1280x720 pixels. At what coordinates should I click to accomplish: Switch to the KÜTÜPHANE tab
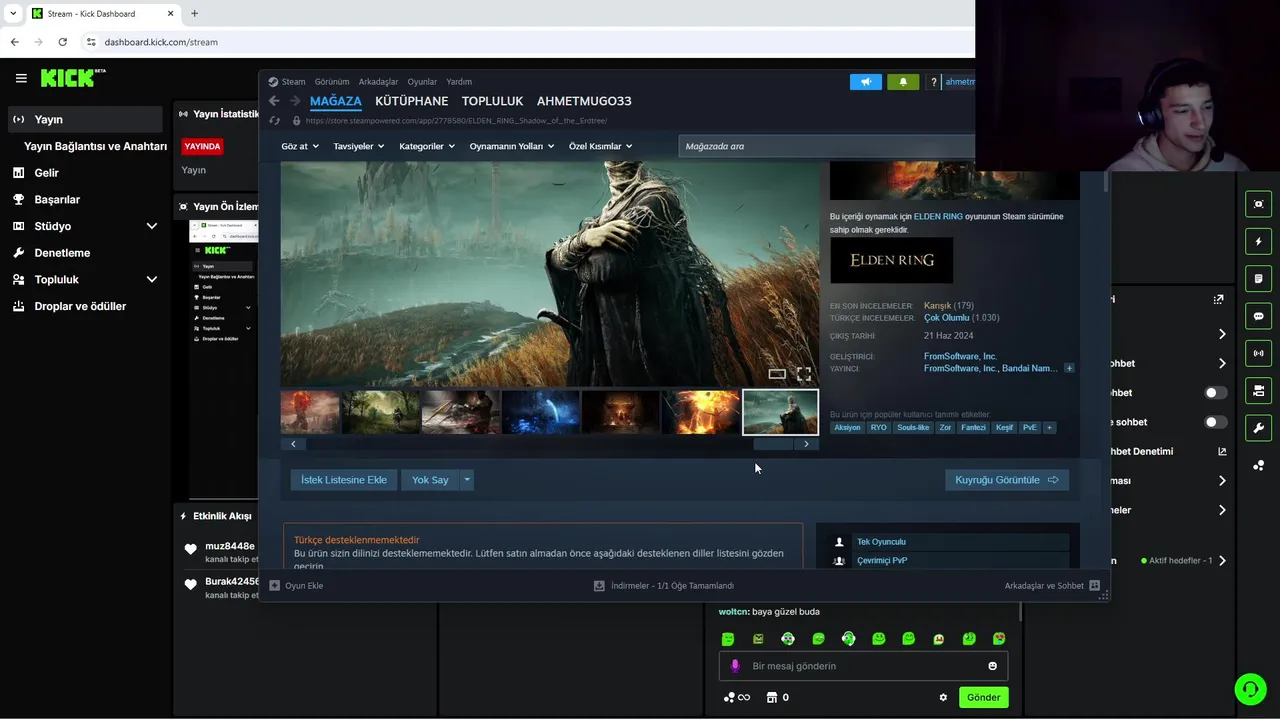(x=411, y=101)
